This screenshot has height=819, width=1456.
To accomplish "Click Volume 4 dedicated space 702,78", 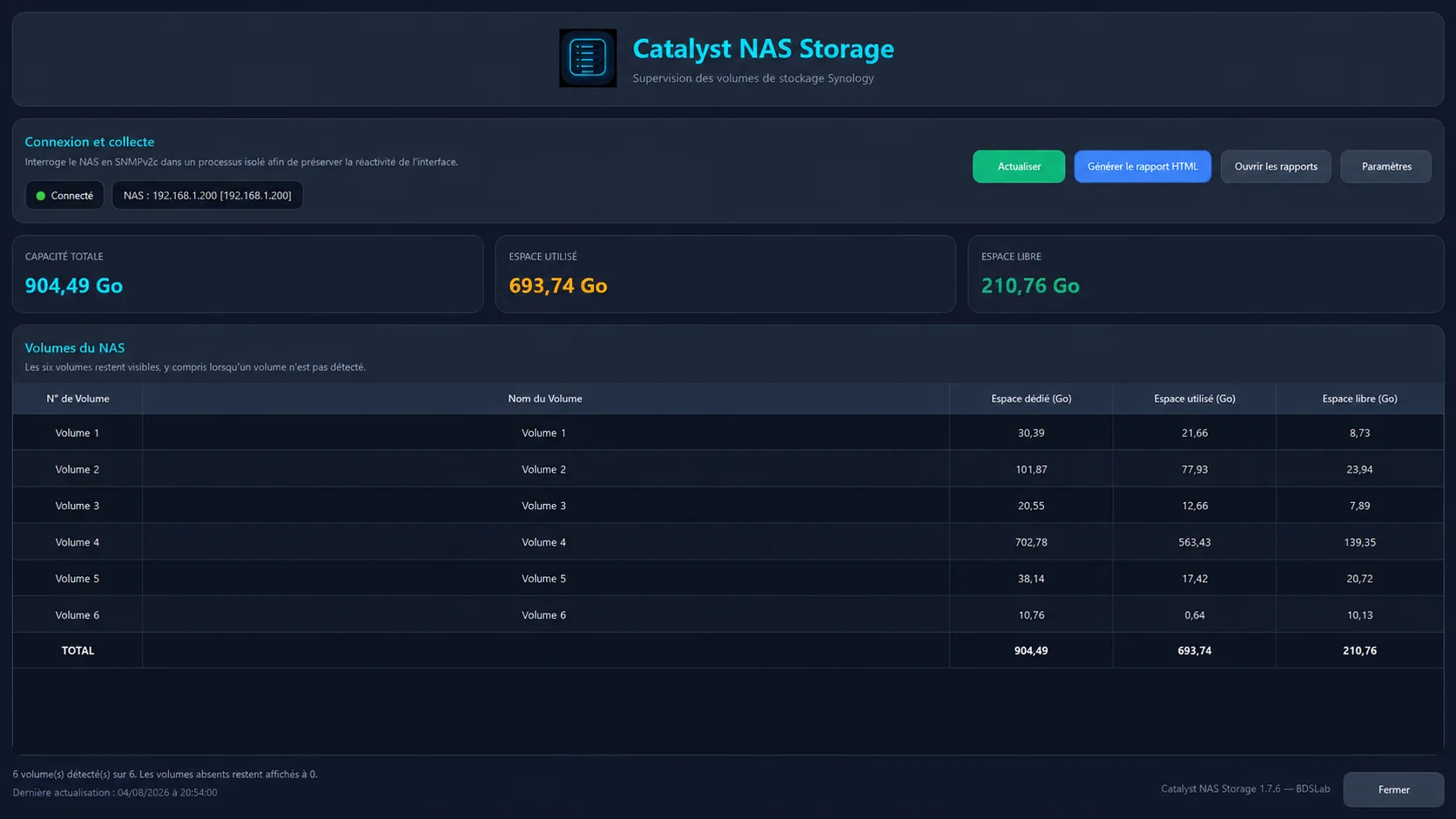I will tap(1031, 542).
